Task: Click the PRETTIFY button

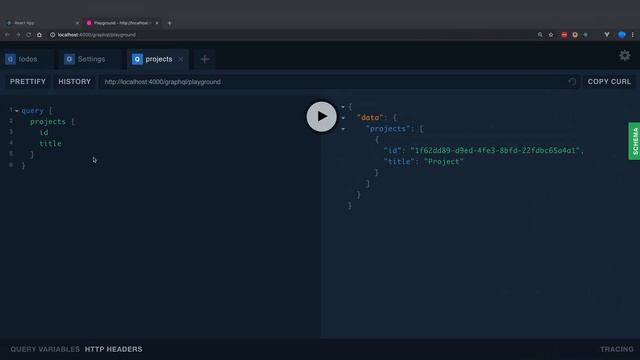Action: coord(28,82)
